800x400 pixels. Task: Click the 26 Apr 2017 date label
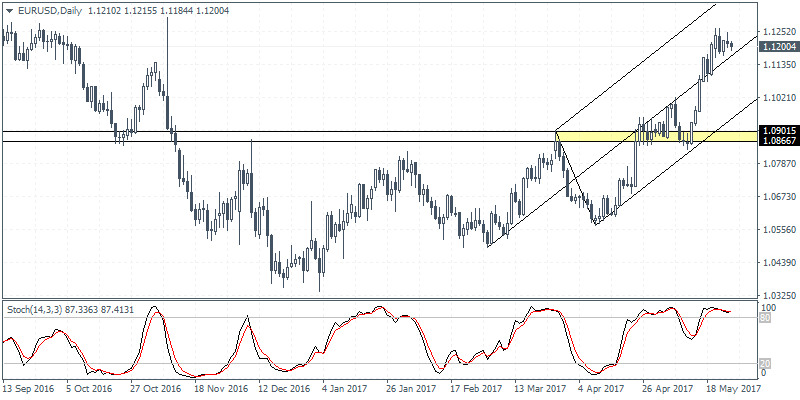click(x=668, y=388)
